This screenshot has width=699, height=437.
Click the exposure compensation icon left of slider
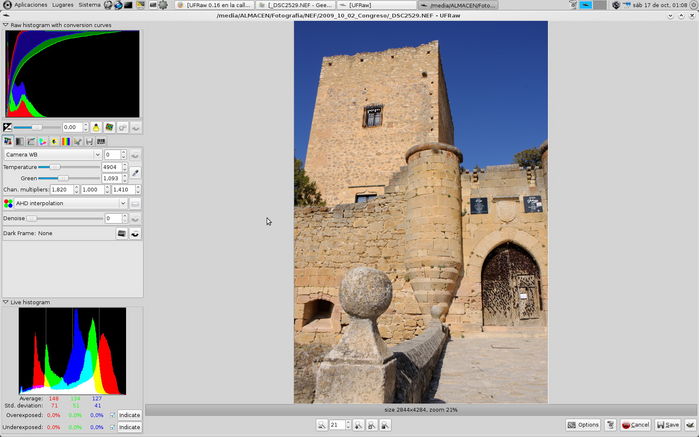(8, 128)
